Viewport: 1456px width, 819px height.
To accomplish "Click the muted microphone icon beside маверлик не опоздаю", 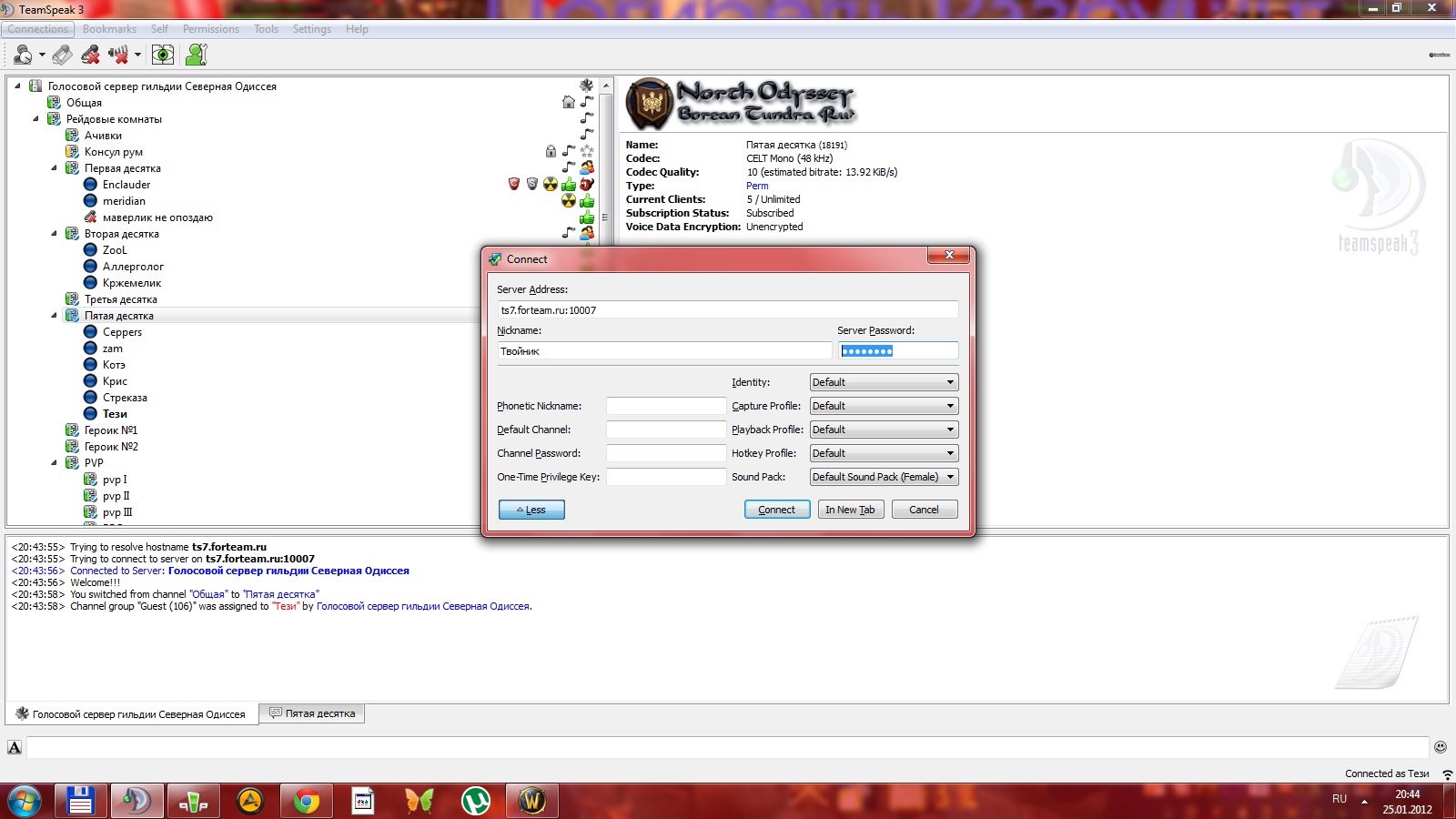I will (x=90, y=217).
